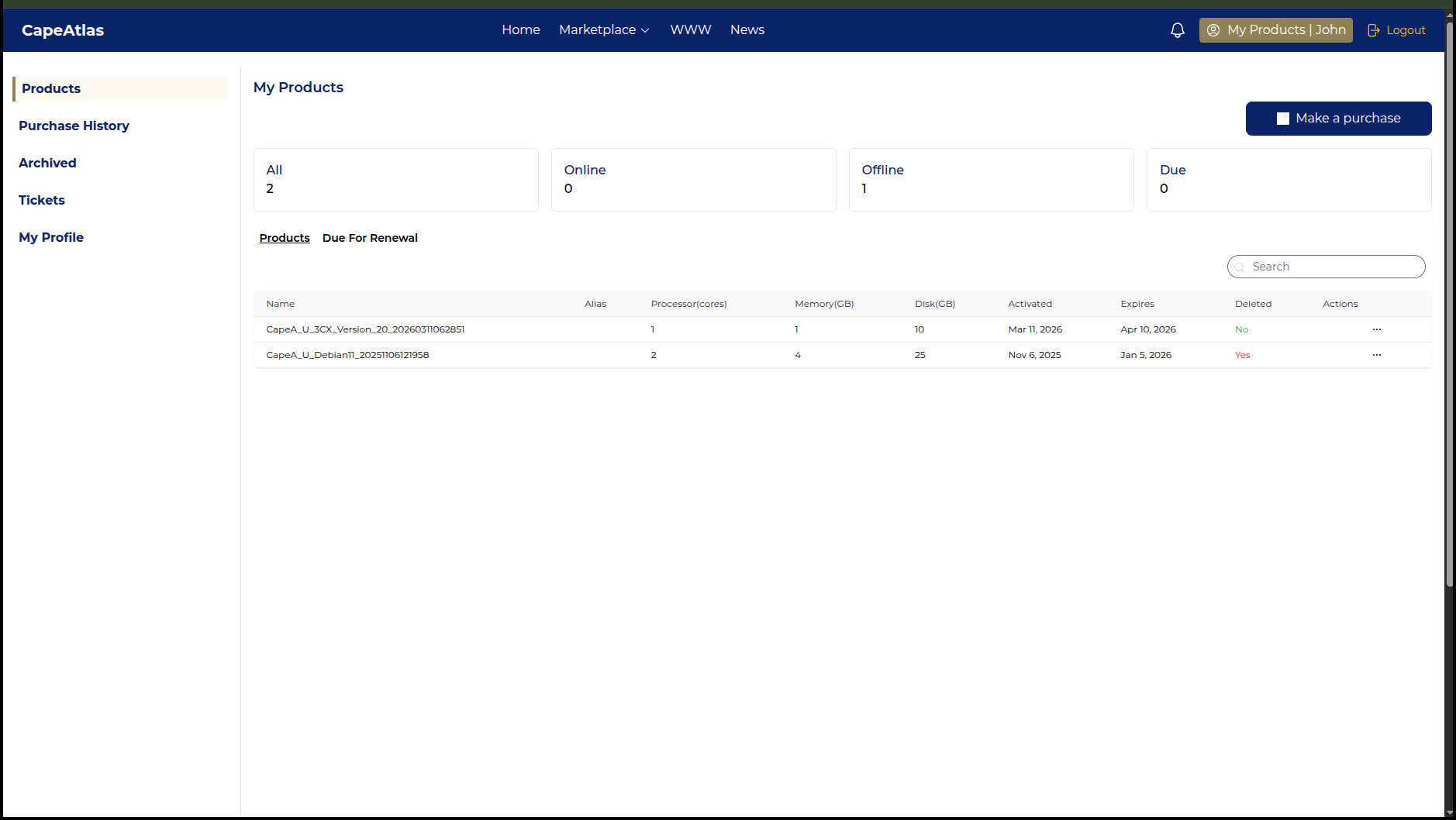
Task: Click memory value 4 in Debian11 row
Action: tap(798, 355)
